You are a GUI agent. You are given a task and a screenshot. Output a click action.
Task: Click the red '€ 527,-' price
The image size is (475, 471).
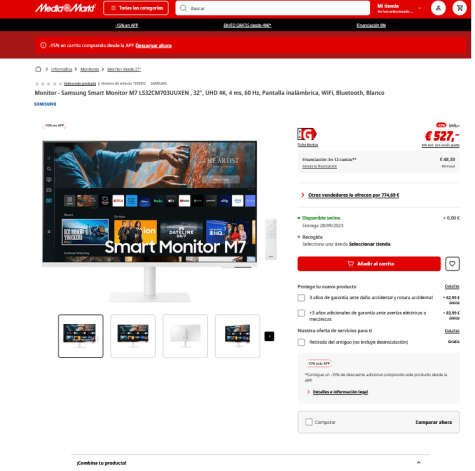click(442, 136)
